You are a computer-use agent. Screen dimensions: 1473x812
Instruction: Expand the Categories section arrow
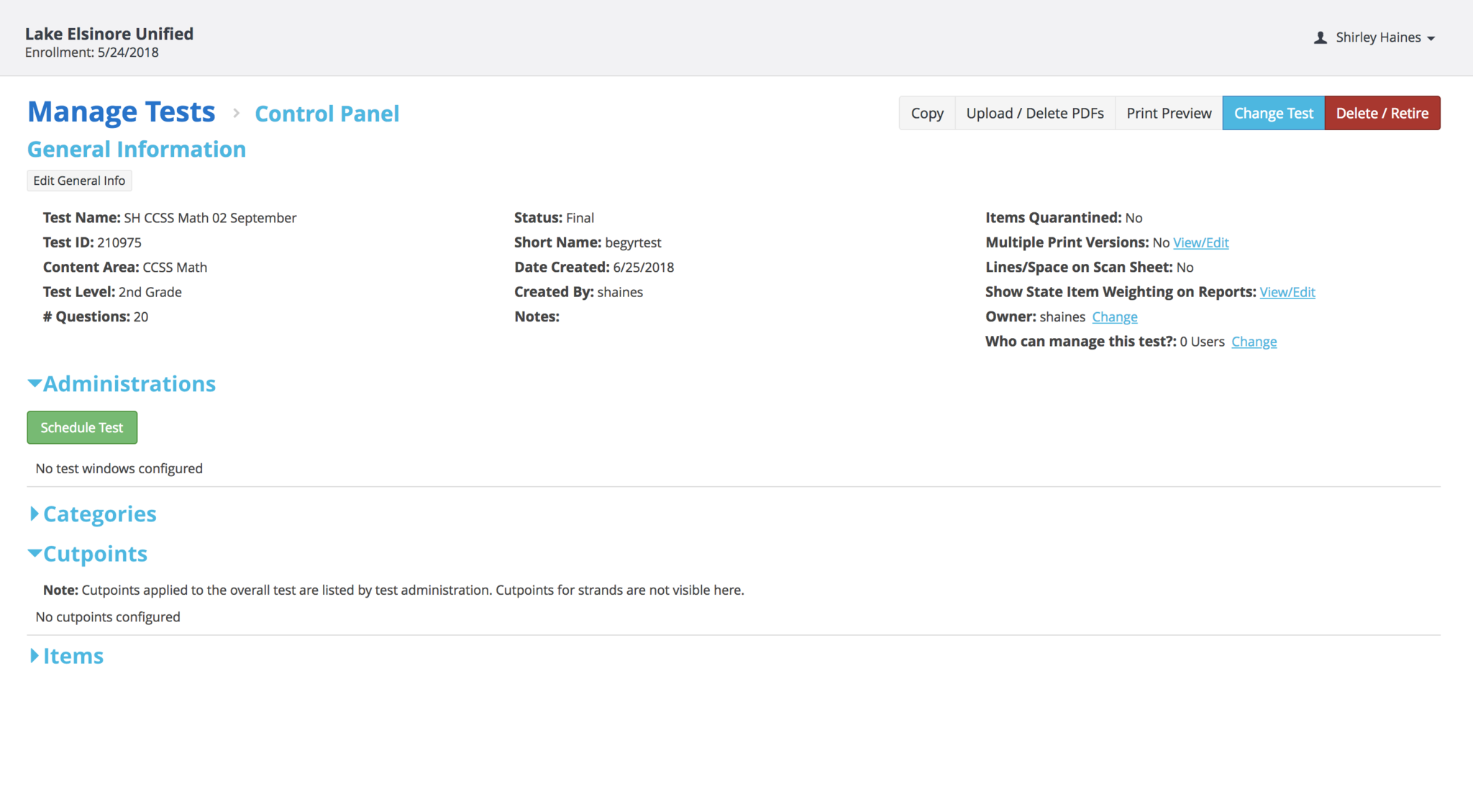34,514
